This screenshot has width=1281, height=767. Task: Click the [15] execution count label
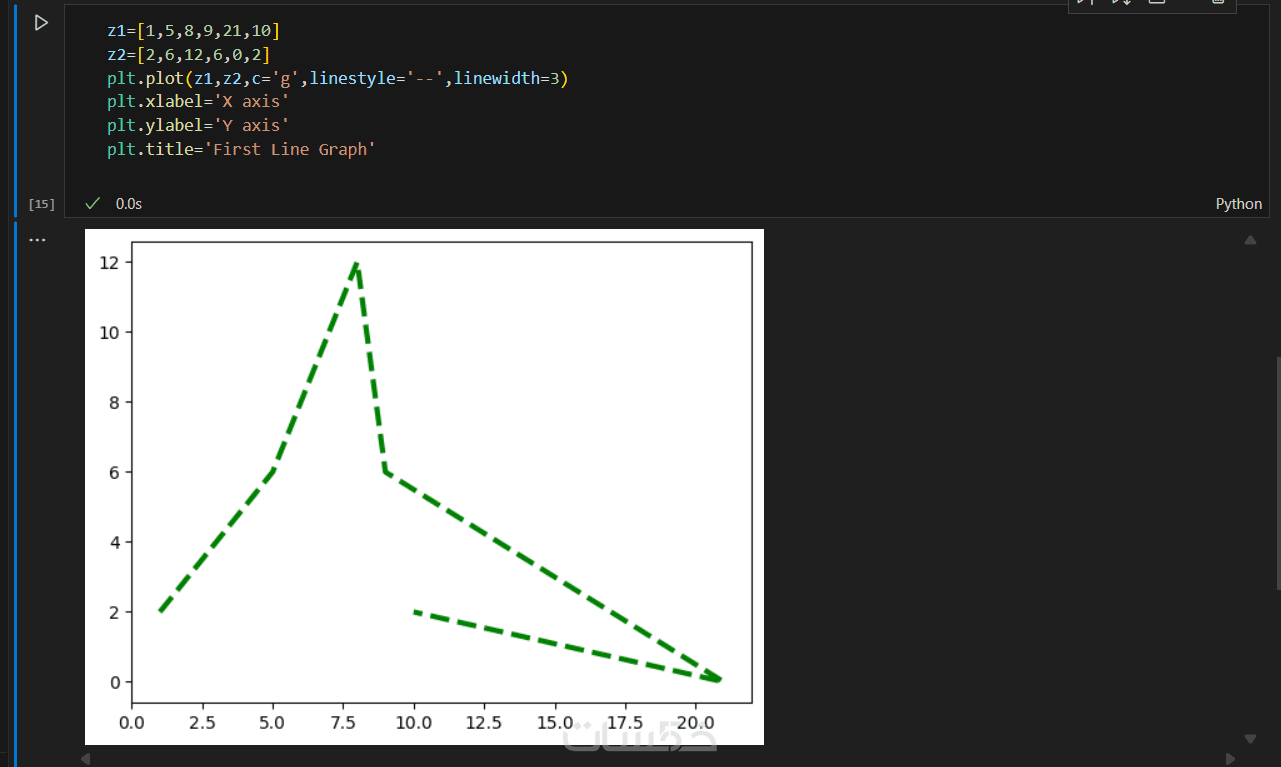click(x=42, y=204)
